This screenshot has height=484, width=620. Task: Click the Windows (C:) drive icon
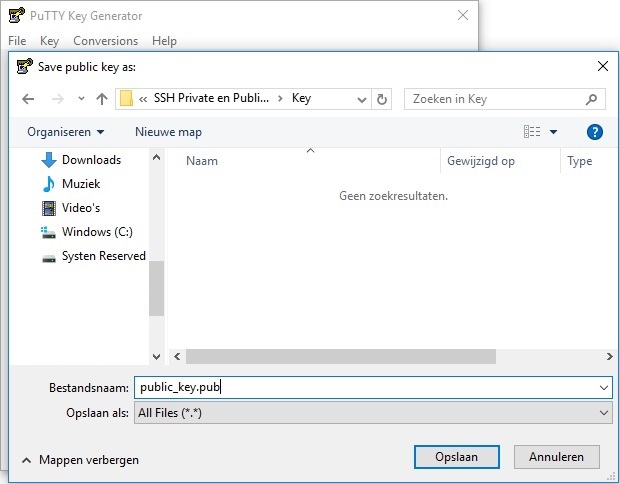49,232
